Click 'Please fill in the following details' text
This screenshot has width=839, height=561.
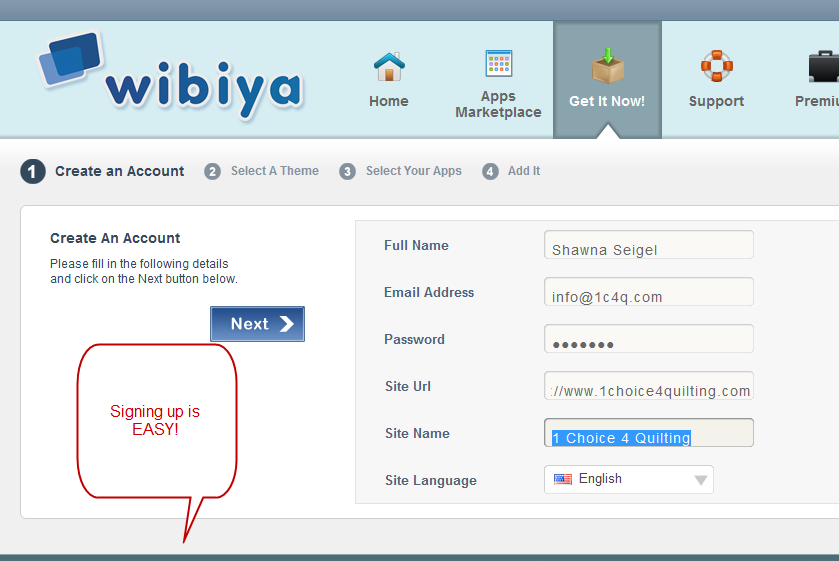139,264
